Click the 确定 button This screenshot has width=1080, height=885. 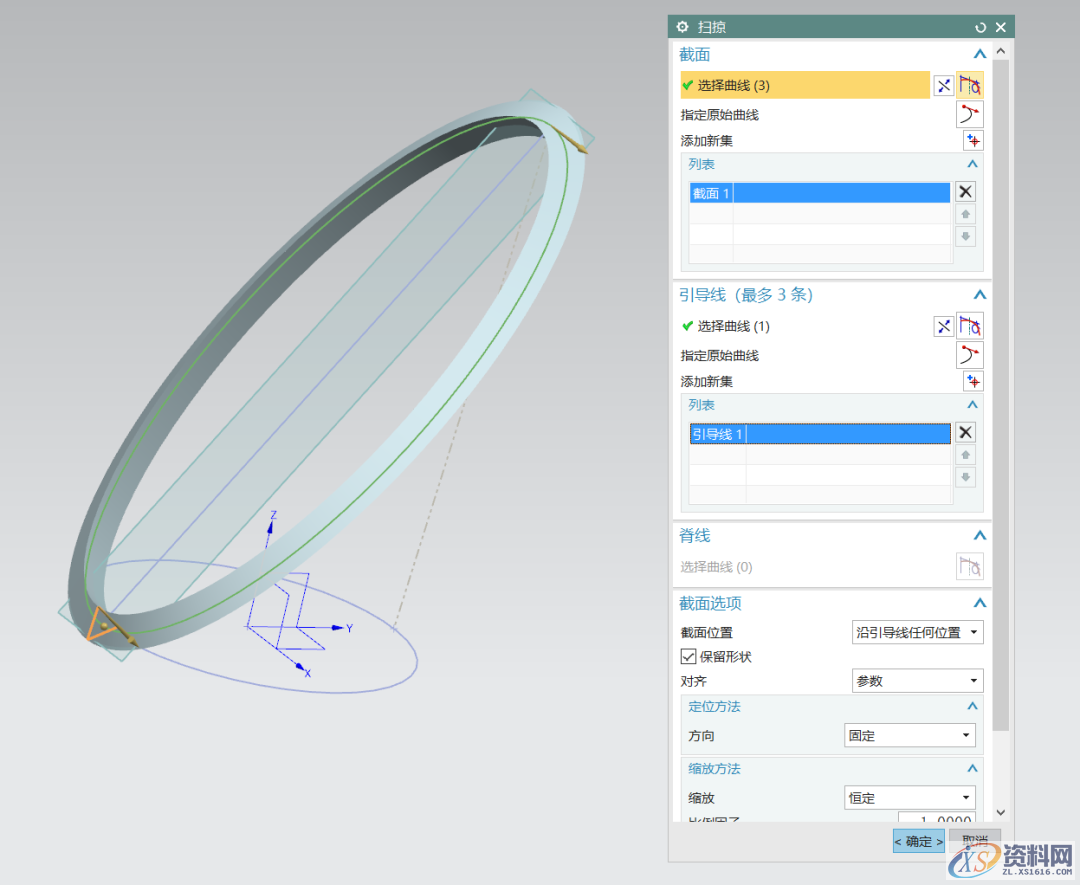click(x=918, y=842)
